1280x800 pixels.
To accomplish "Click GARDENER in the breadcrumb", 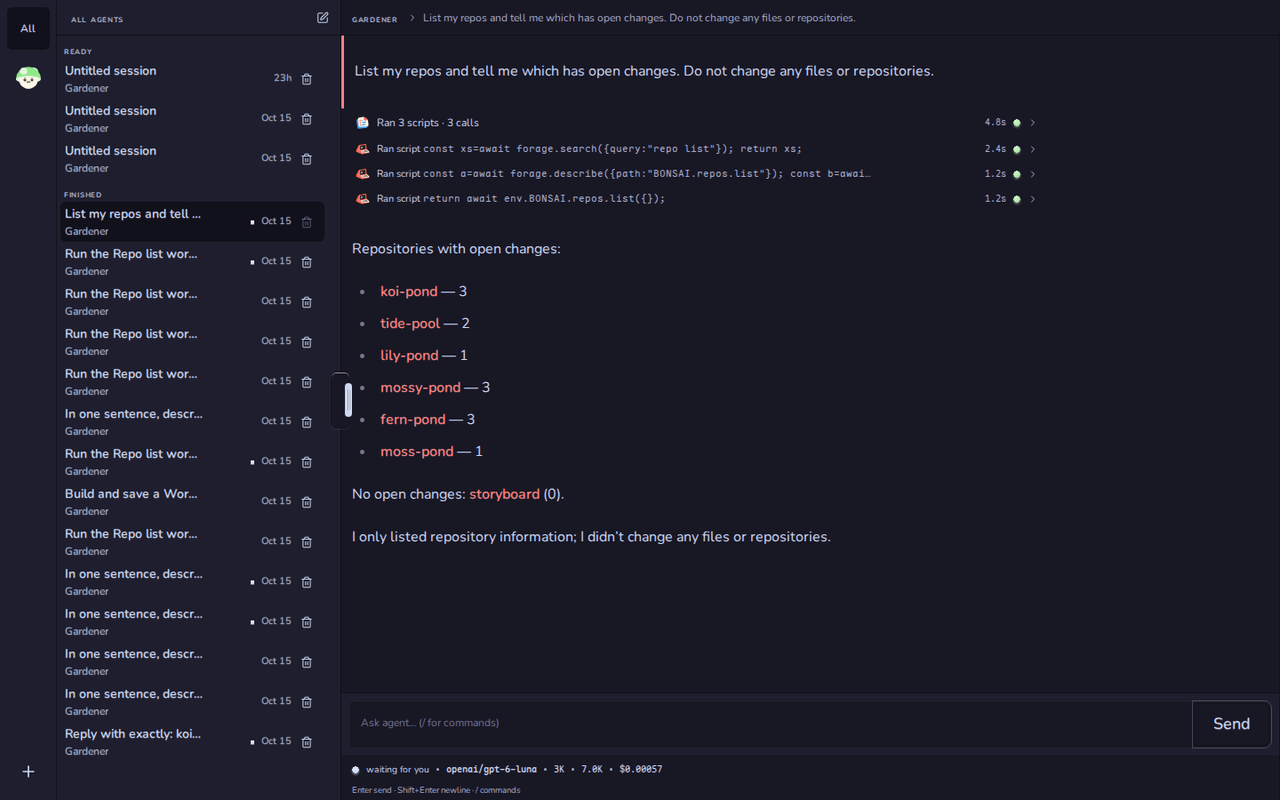I will click(x=374, y=19).
